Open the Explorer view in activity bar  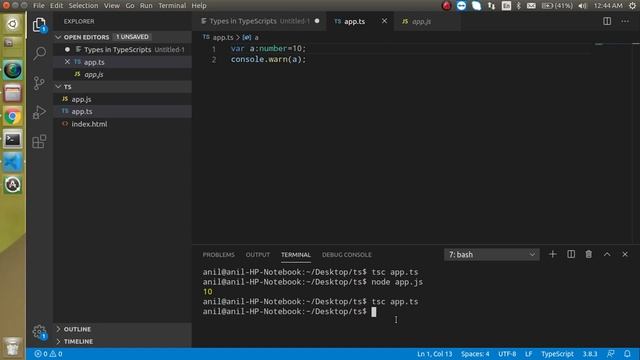(x=39, y=24)
